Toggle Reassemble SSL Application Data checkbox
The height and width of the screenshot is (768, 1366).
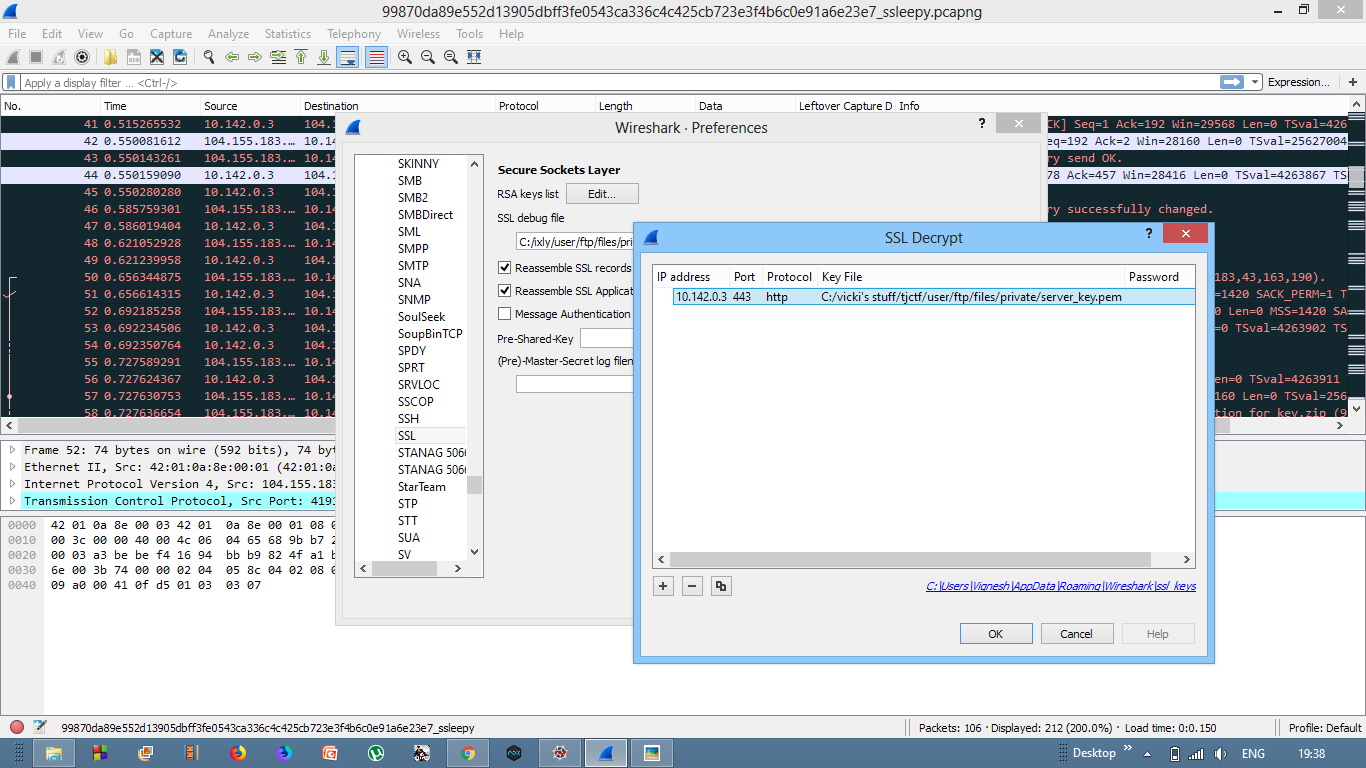click(x=505, y=290)
